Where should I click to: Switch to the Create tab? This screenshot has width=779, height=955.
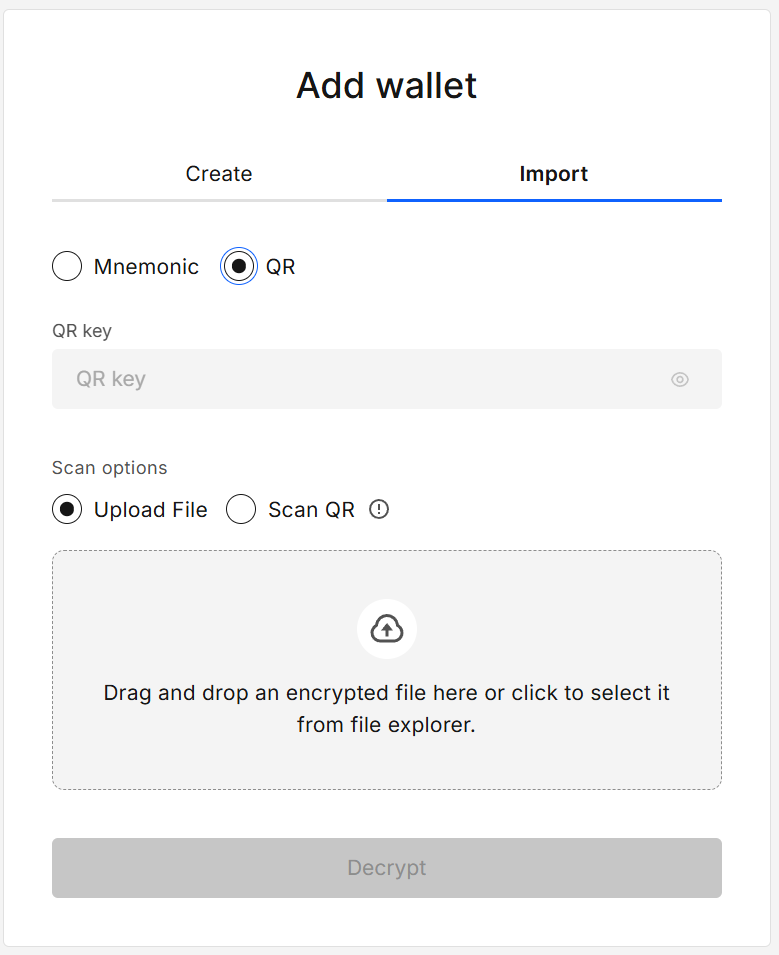tap(218, 173)
